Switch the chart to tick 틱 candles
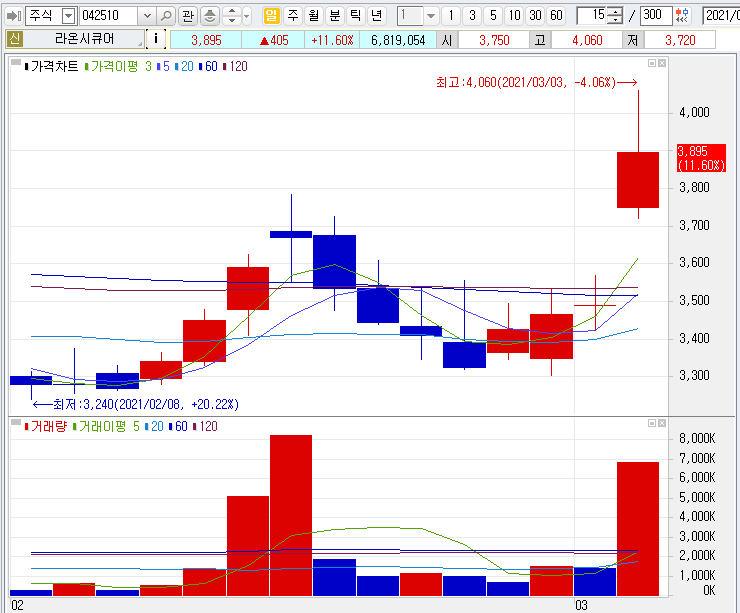This screenshot has width=740, height=613. click(x=355, y=16)
